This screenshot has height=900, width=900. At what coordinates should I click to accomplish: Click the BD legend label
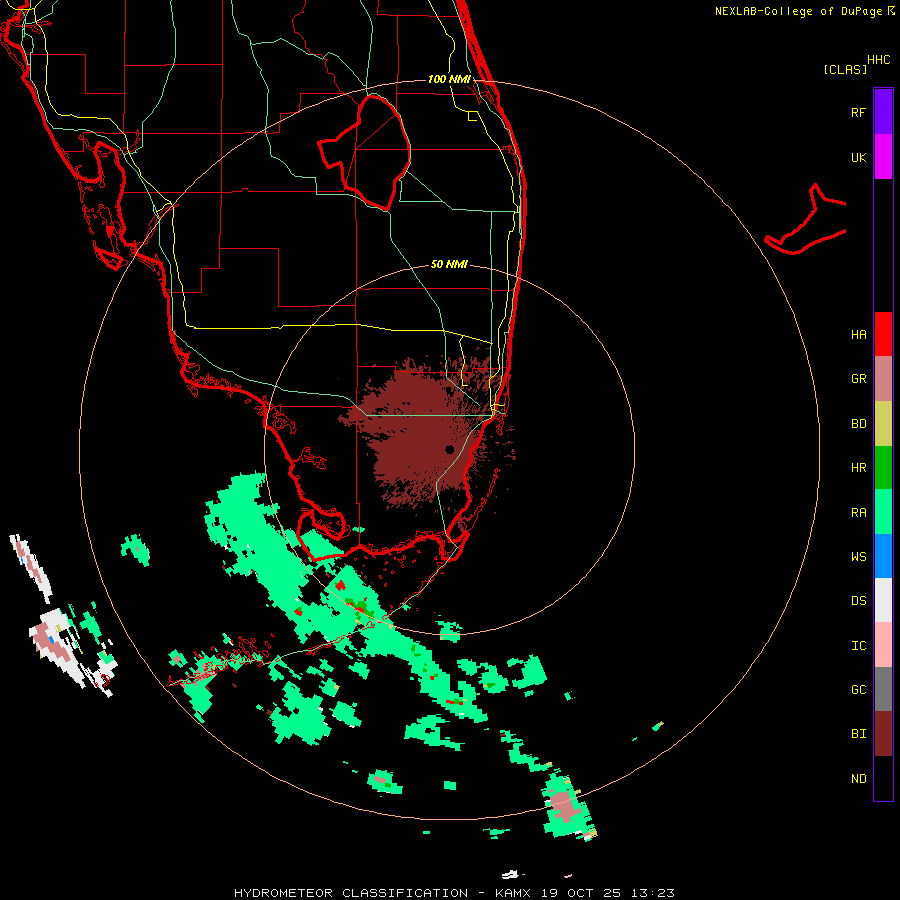click(x=858, y=424)
